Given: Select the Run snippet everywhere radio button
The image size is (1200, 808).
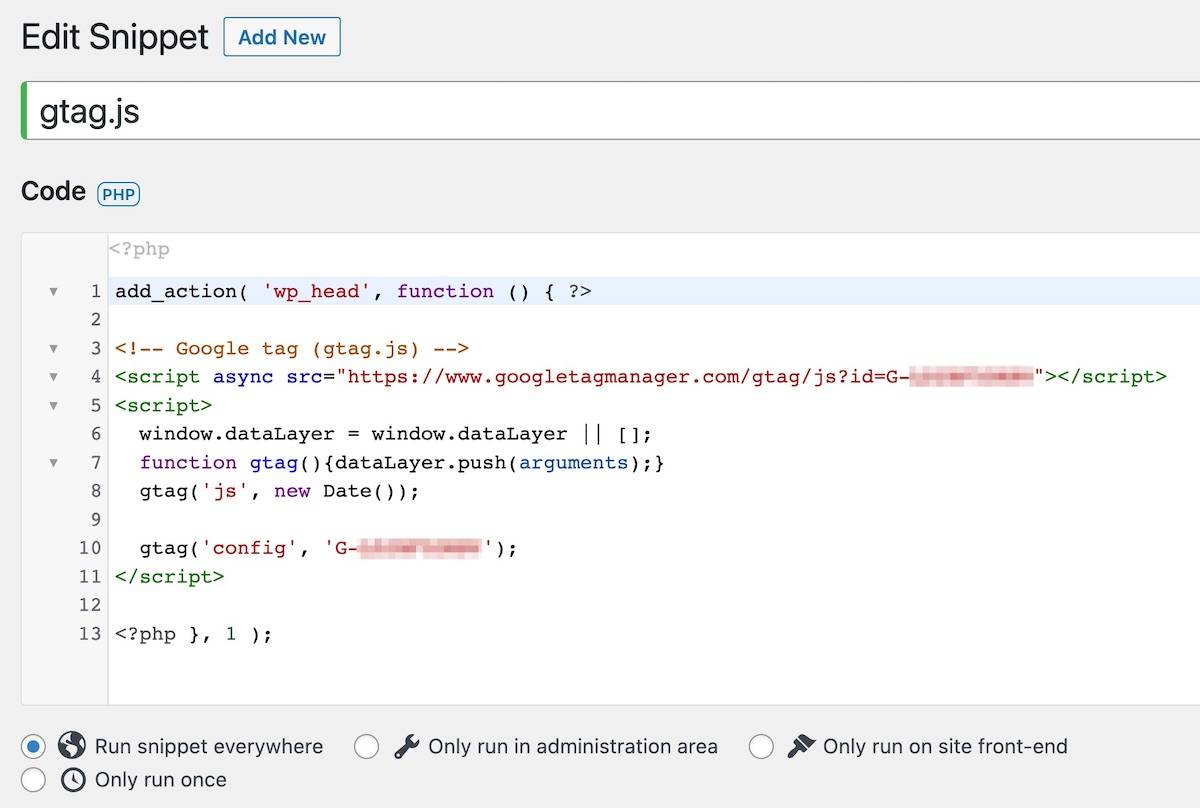Looking at the screenshot, I should click(x=33, y=747).
